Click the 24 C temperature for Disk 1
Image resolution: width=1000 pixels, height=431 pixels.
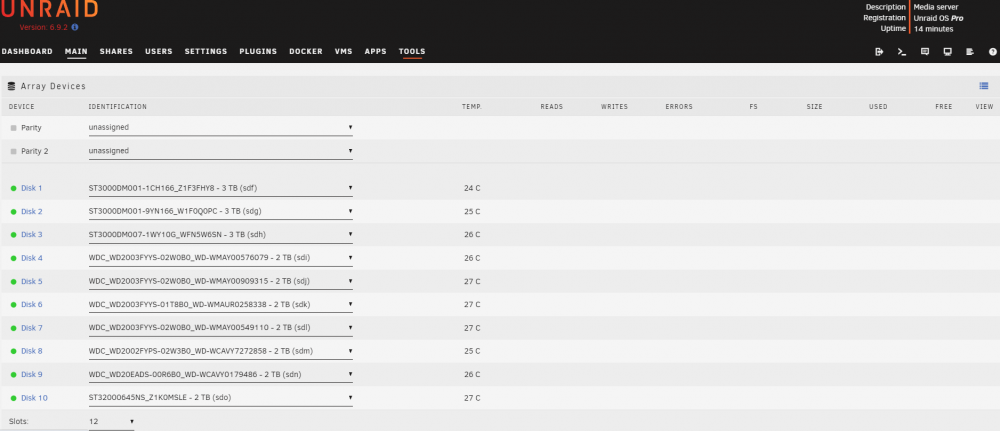coord(472,188)
